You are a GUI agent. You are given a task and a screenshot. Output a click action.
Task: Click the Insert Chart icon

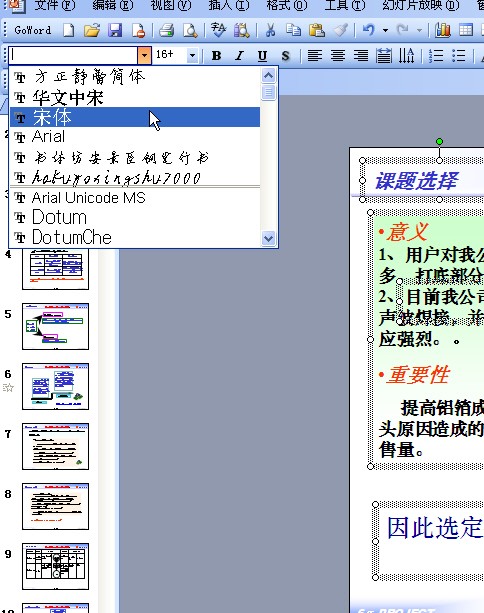pyautogui.click(x=443, y=30)
